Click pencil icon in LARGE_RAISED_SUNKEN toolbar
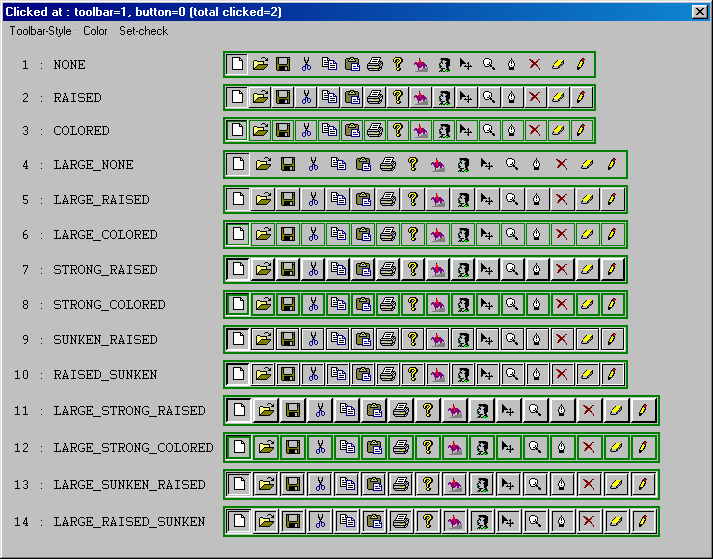 643,521
